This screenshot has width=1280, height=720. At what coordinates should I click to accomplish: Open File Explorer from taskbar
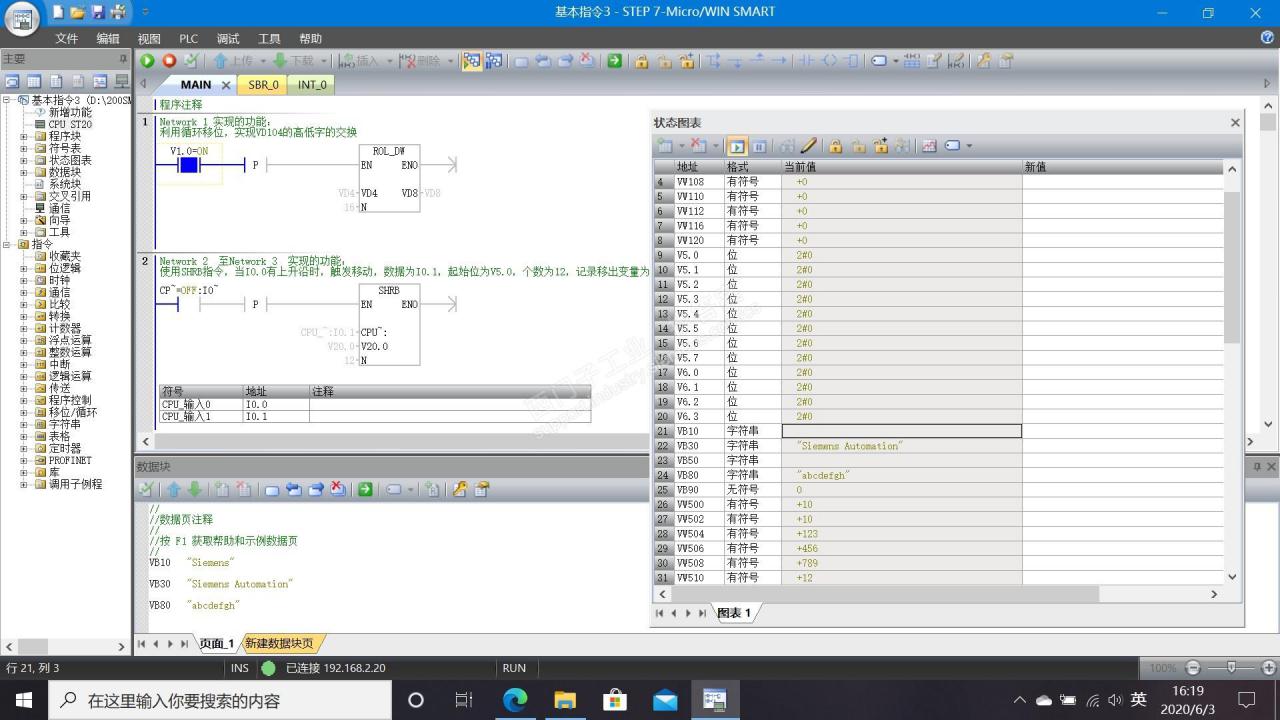[x=565, y=700]
